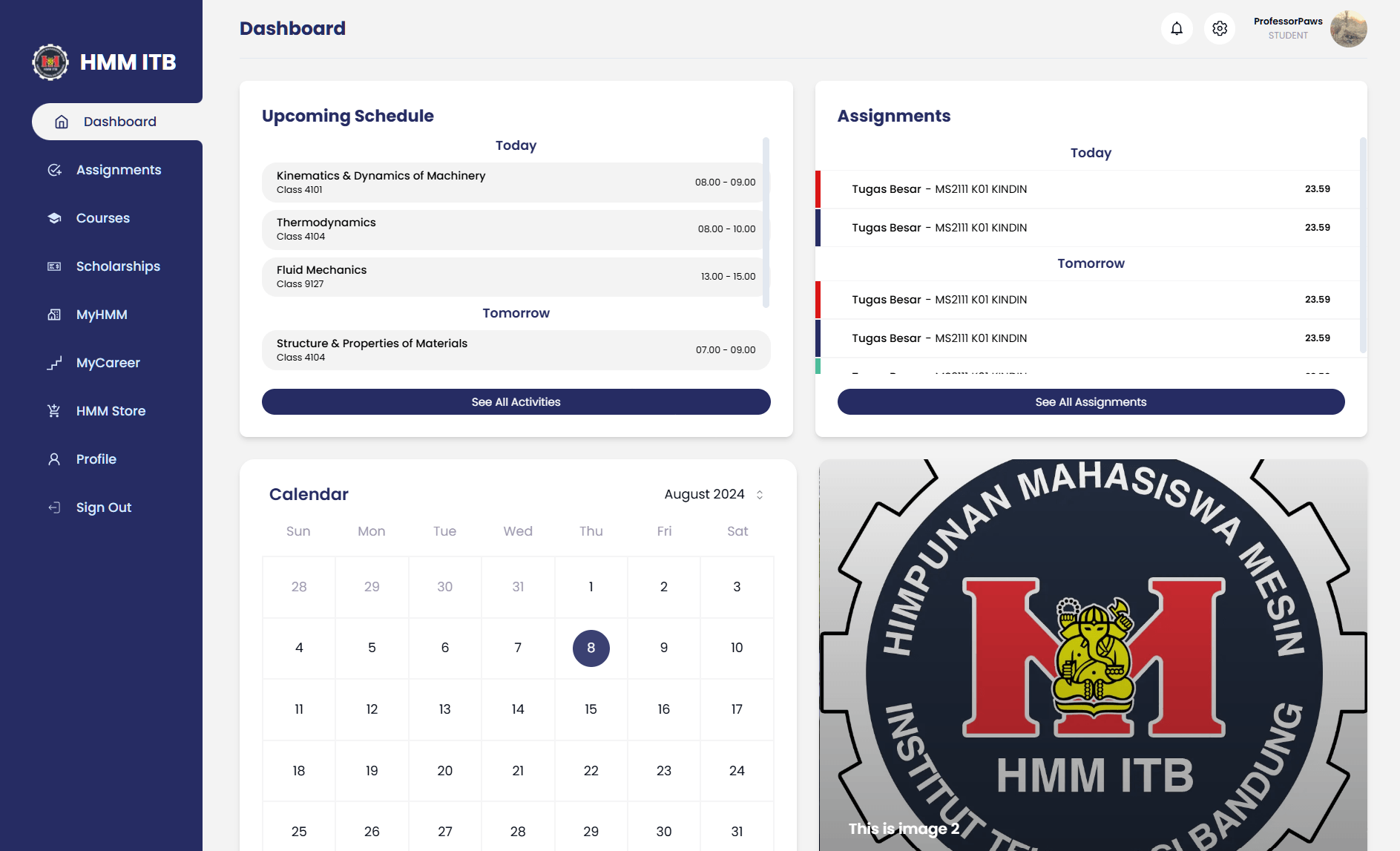The width and height of the screenshot is (1400, 851).
Task: Select date 10 in calendar
Action: pyautogui.click(x=737, y=648)
